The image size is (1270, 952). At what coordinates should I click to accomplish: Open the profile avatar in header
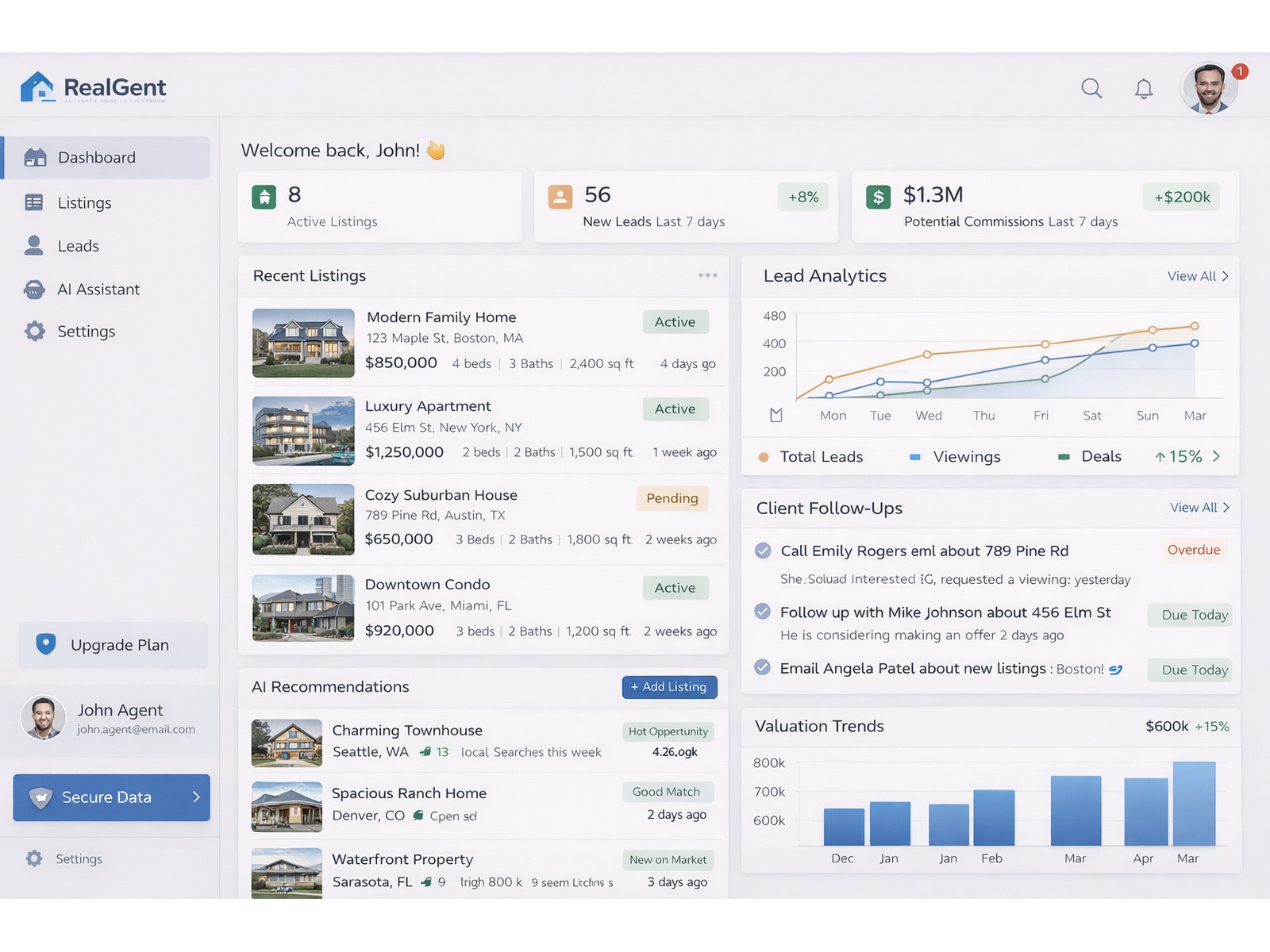click(1208, 89)
